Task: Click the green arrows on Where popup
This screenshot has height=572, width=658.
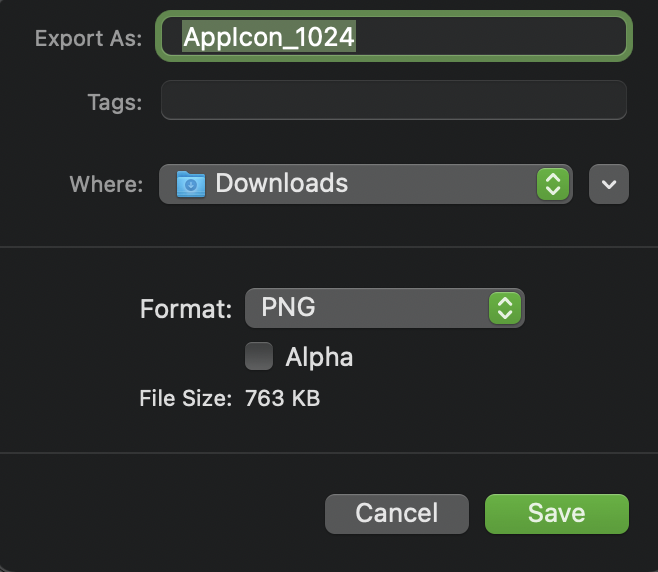Action: tap(553, 184)
